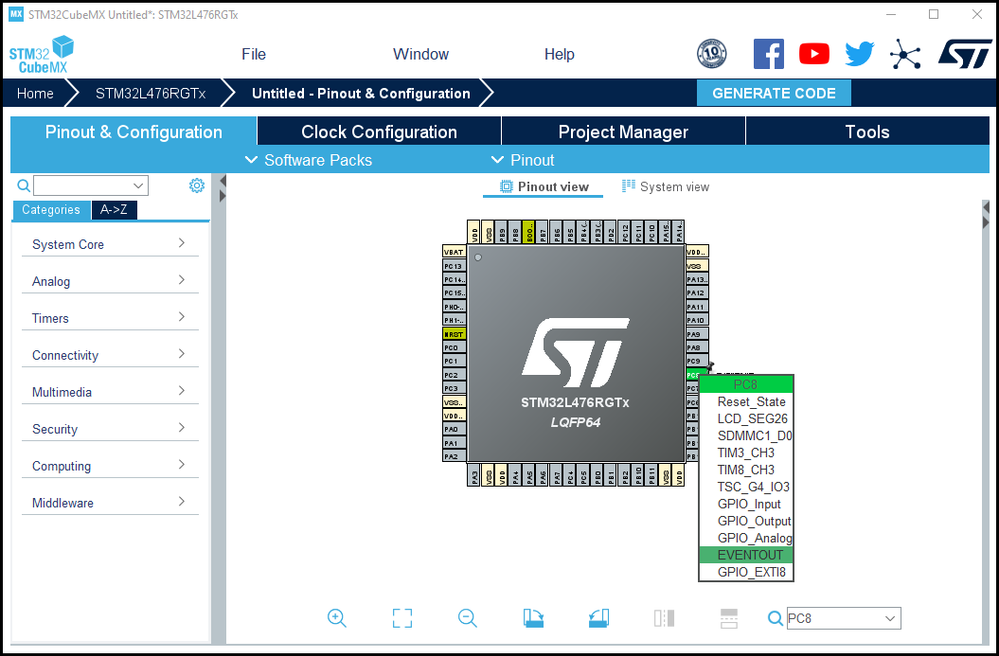The width and height of the screenshot is (999, 656).
Task: Open the Twitter link icon
Action: point(859,54)
